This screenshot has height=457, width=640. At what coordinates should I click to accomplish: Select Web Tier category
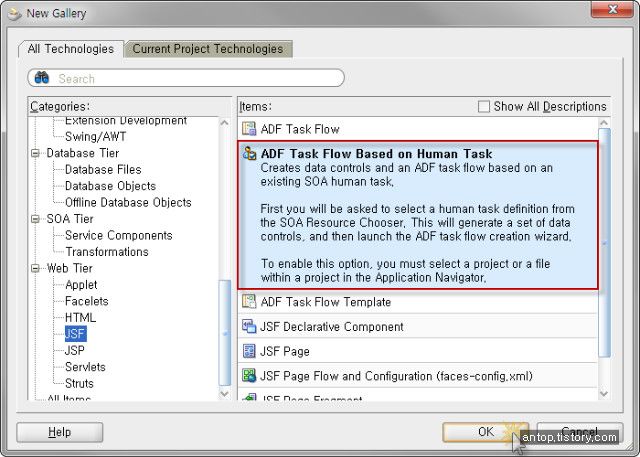(x=69, y=268)
